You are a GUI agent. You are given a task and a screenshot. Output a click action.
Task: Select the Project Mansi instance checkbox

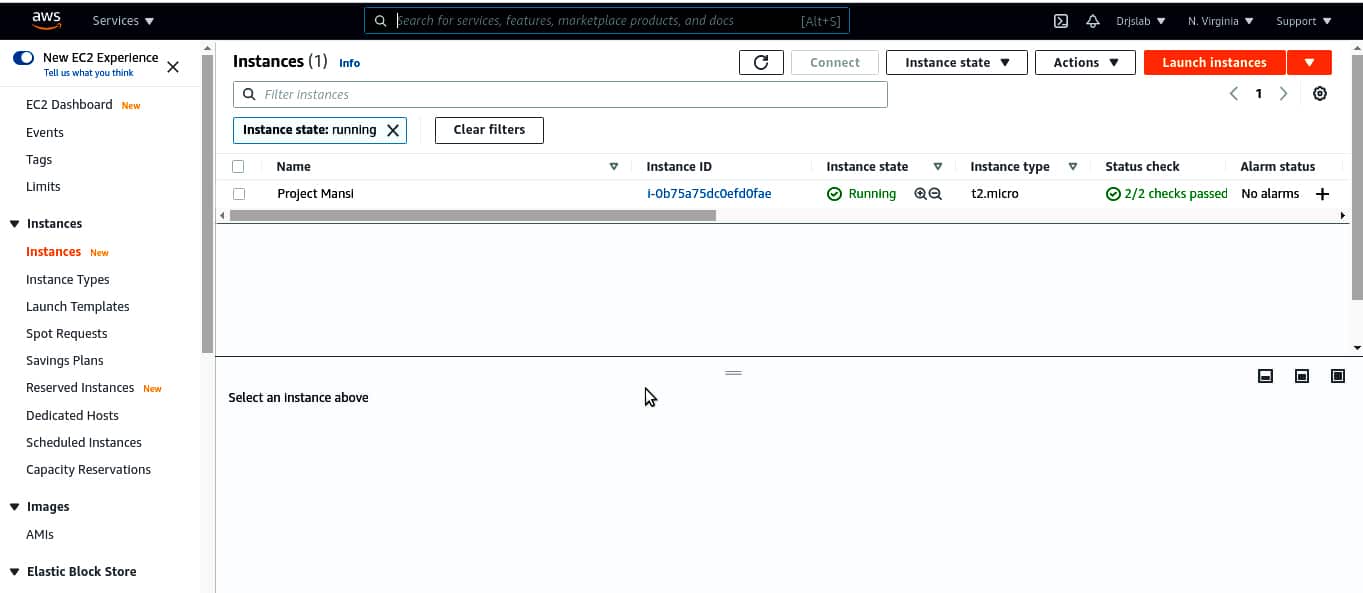coord(239,194)
